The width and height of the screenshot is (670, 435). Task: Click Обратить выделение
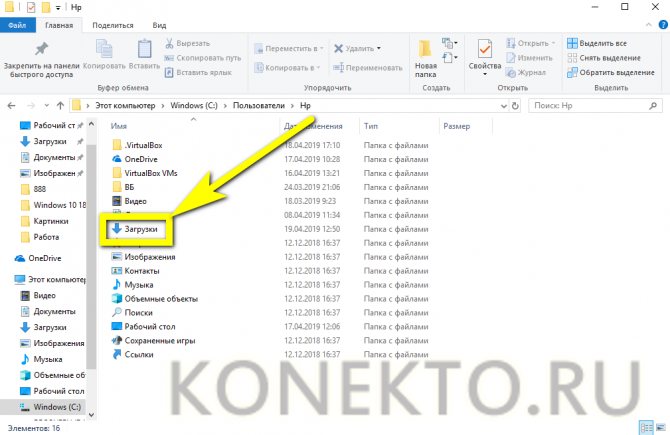point(611,72)
